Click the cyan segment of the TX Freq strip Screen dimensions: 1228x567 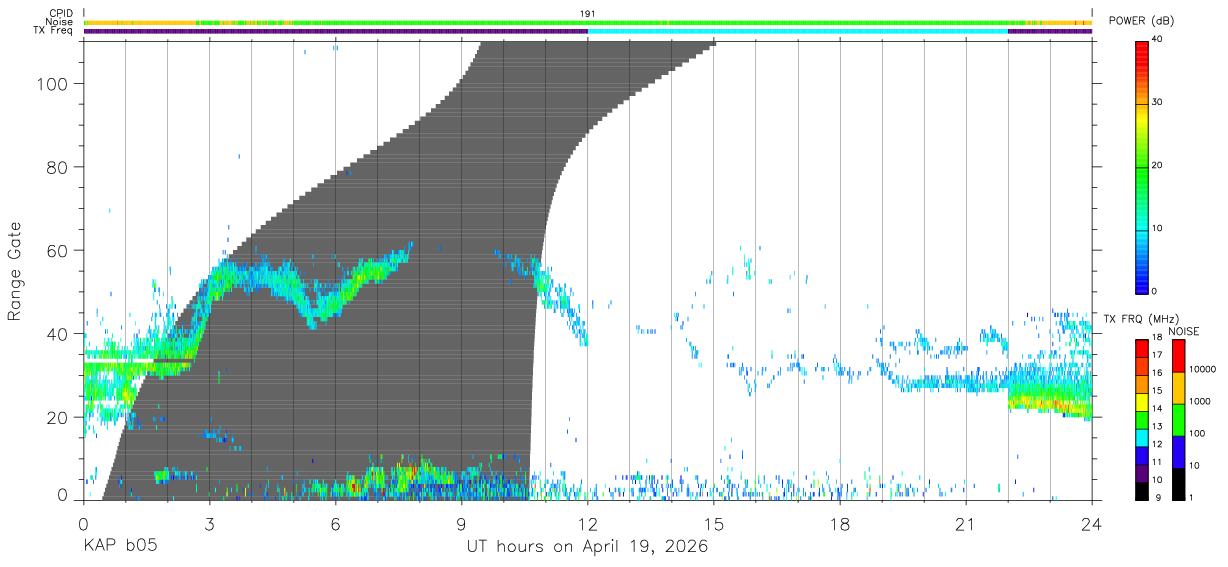[x=798, y=31]
